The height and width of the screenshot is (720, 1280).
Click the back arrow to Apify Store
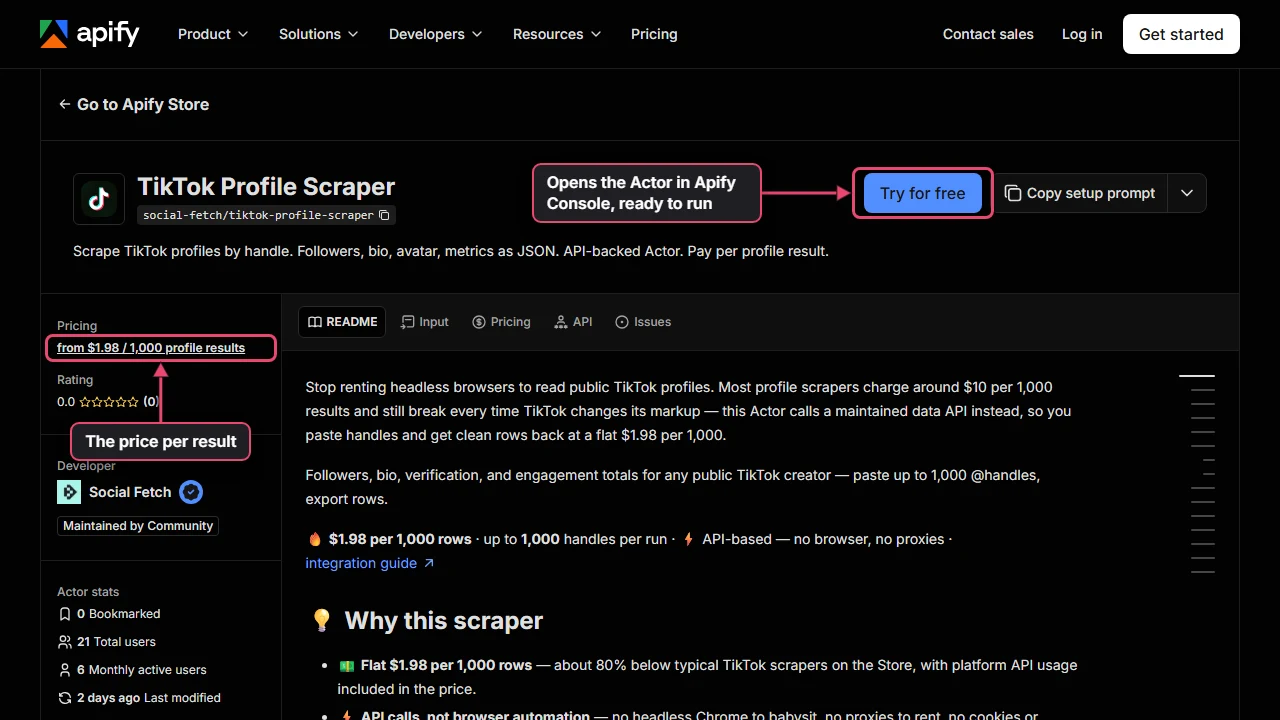coord(65,104)
